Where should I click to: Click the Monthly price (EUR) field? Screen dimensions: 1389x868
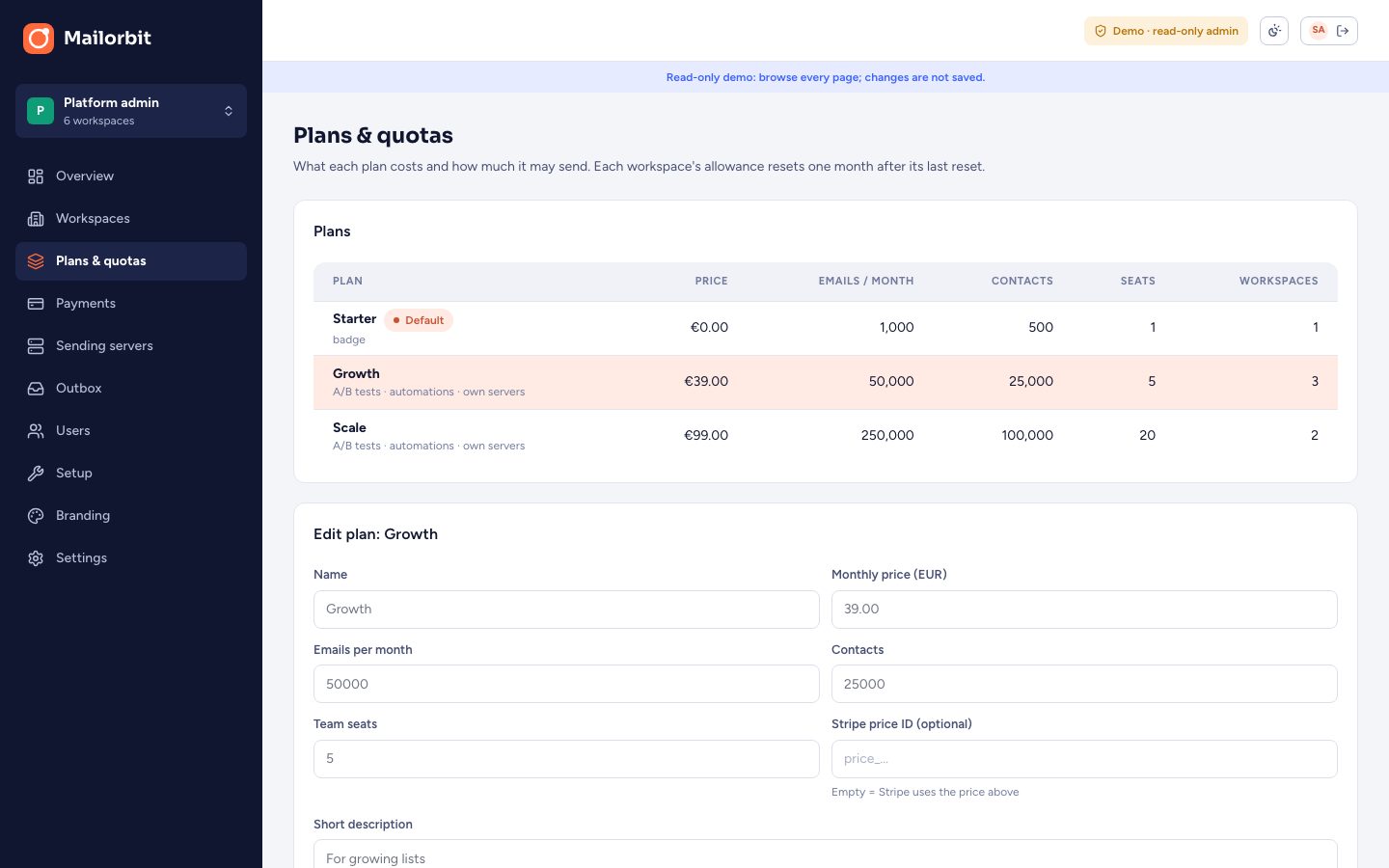tap(1084, 610)
